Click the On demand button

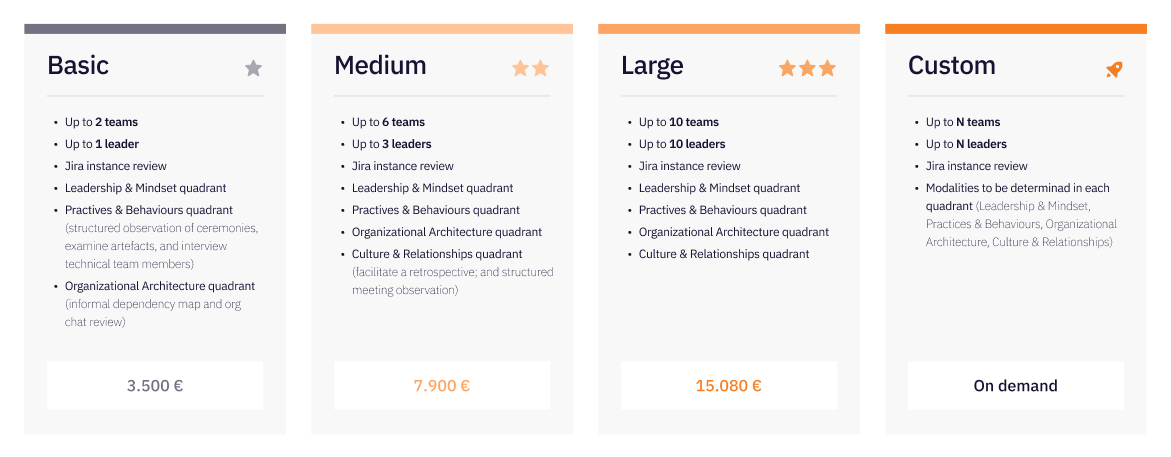[x=1016, y=385]
